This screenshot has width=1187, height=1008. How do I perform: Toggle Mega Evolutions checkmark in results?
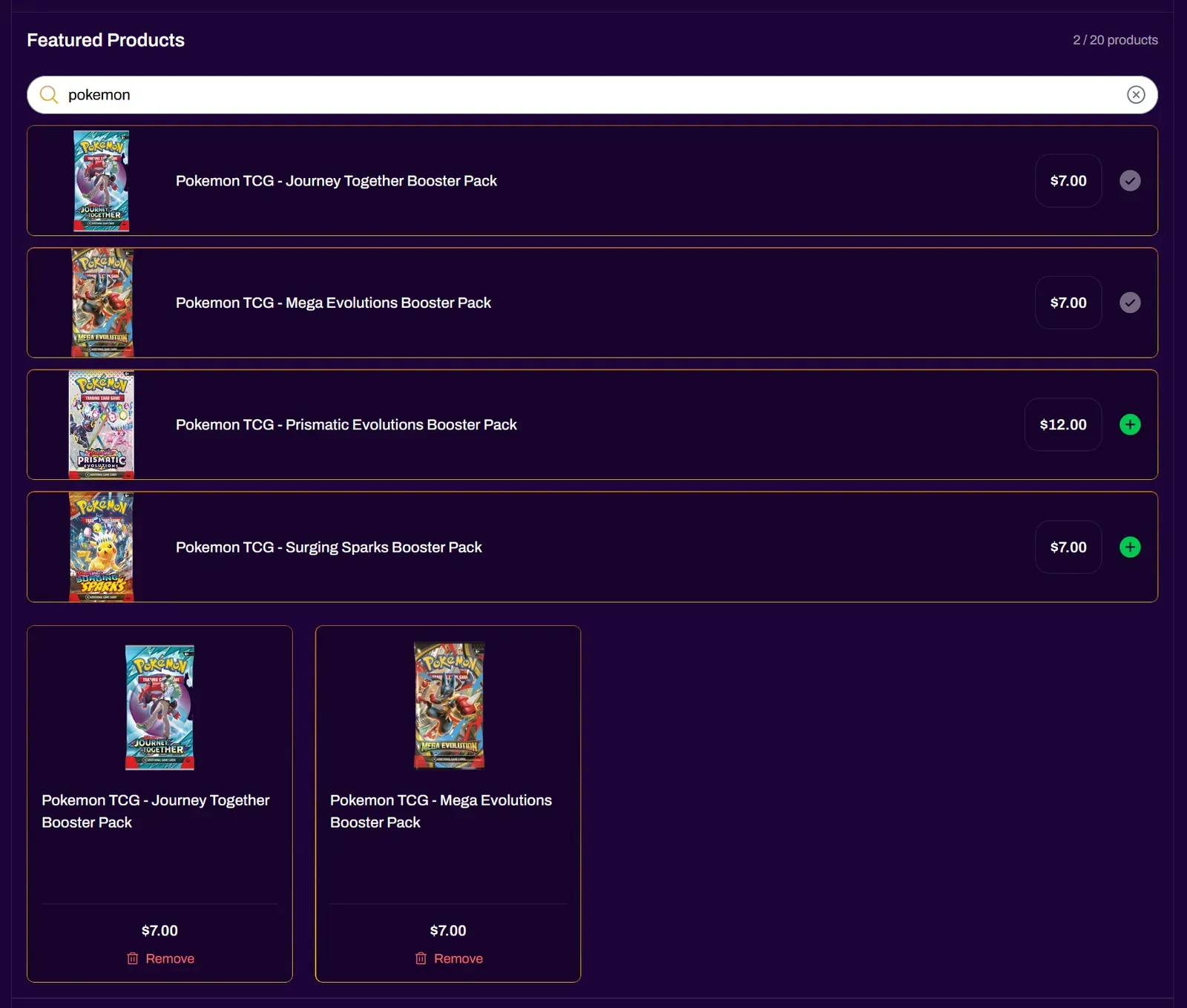[x=1130, y=303]
